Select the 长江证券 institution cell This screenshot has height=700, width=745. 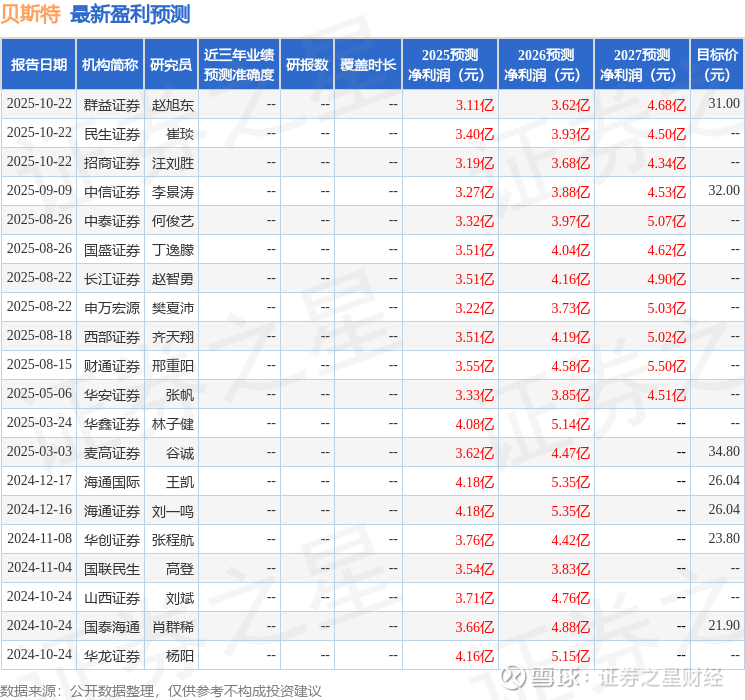[x=112, y=279]
